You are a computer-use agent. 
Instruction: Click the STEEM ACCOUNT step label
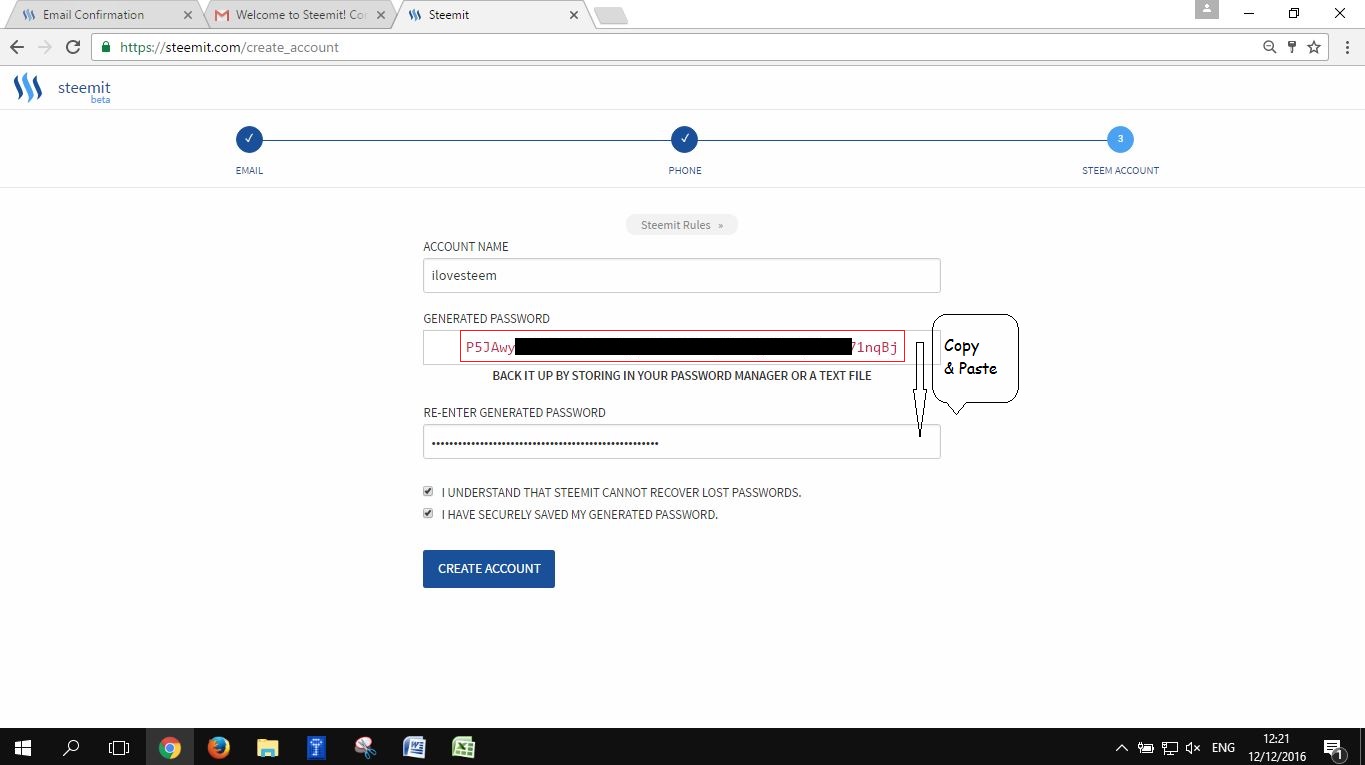click(x=1120, y=171)
